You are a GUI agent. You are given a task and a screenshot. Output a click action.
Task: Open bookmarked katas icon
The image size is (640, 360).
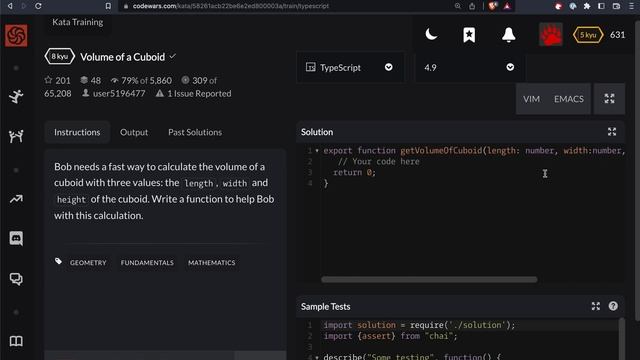pos(469,35)
